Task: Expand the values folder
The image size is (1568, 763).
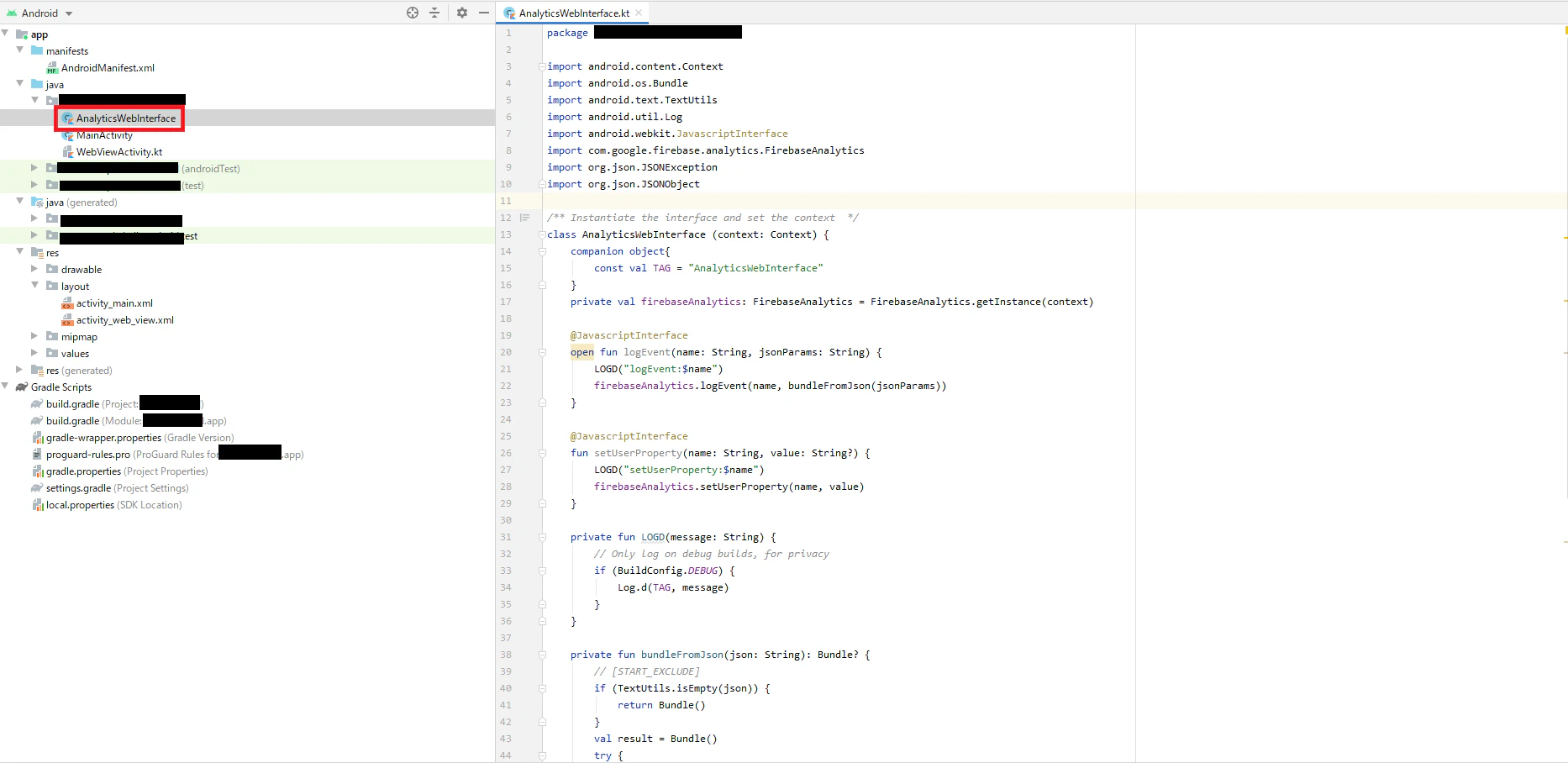Action: [34, 353]
